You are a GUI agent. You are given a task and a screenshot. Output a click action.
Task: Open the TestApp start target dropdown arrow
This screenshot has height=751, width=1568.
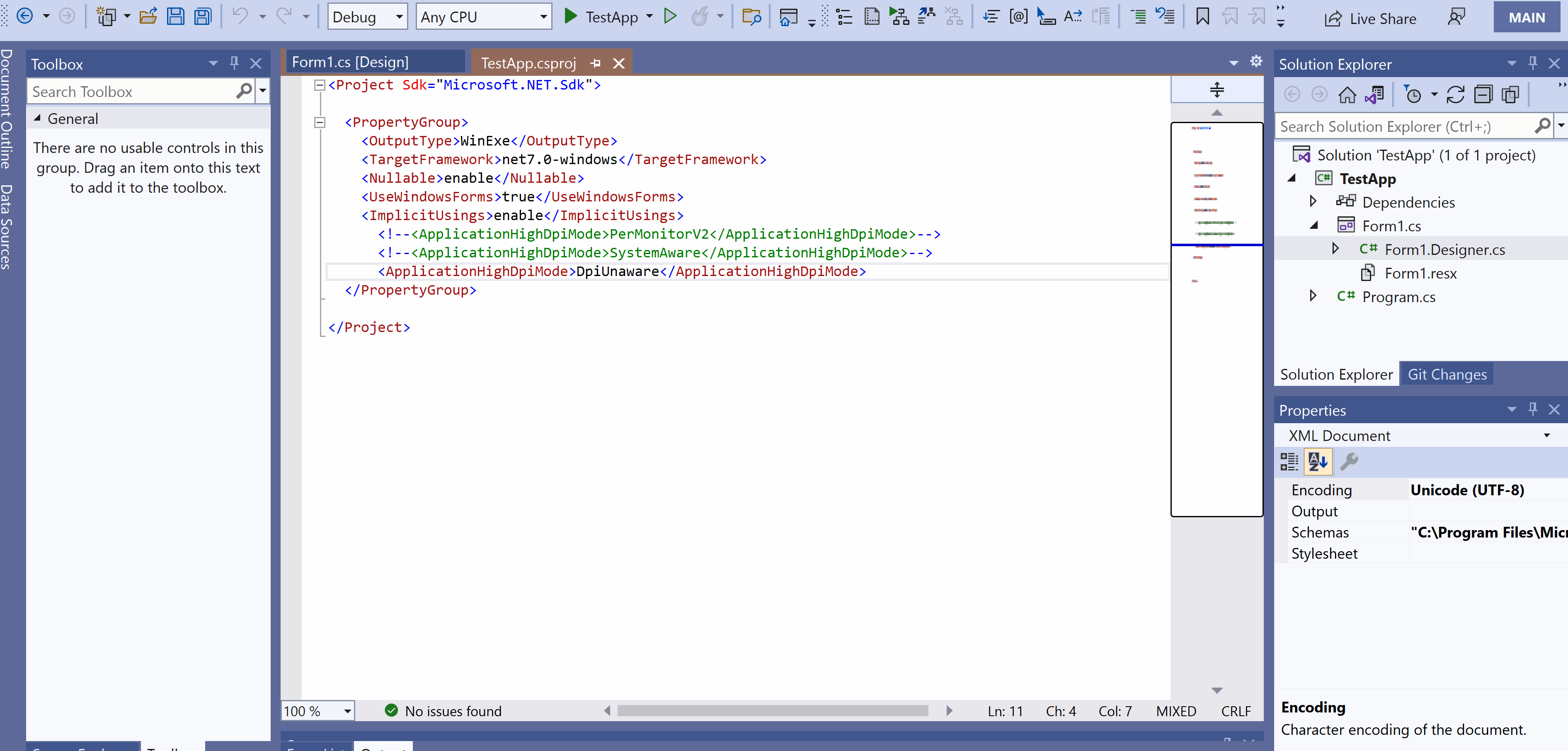[649, 17]
